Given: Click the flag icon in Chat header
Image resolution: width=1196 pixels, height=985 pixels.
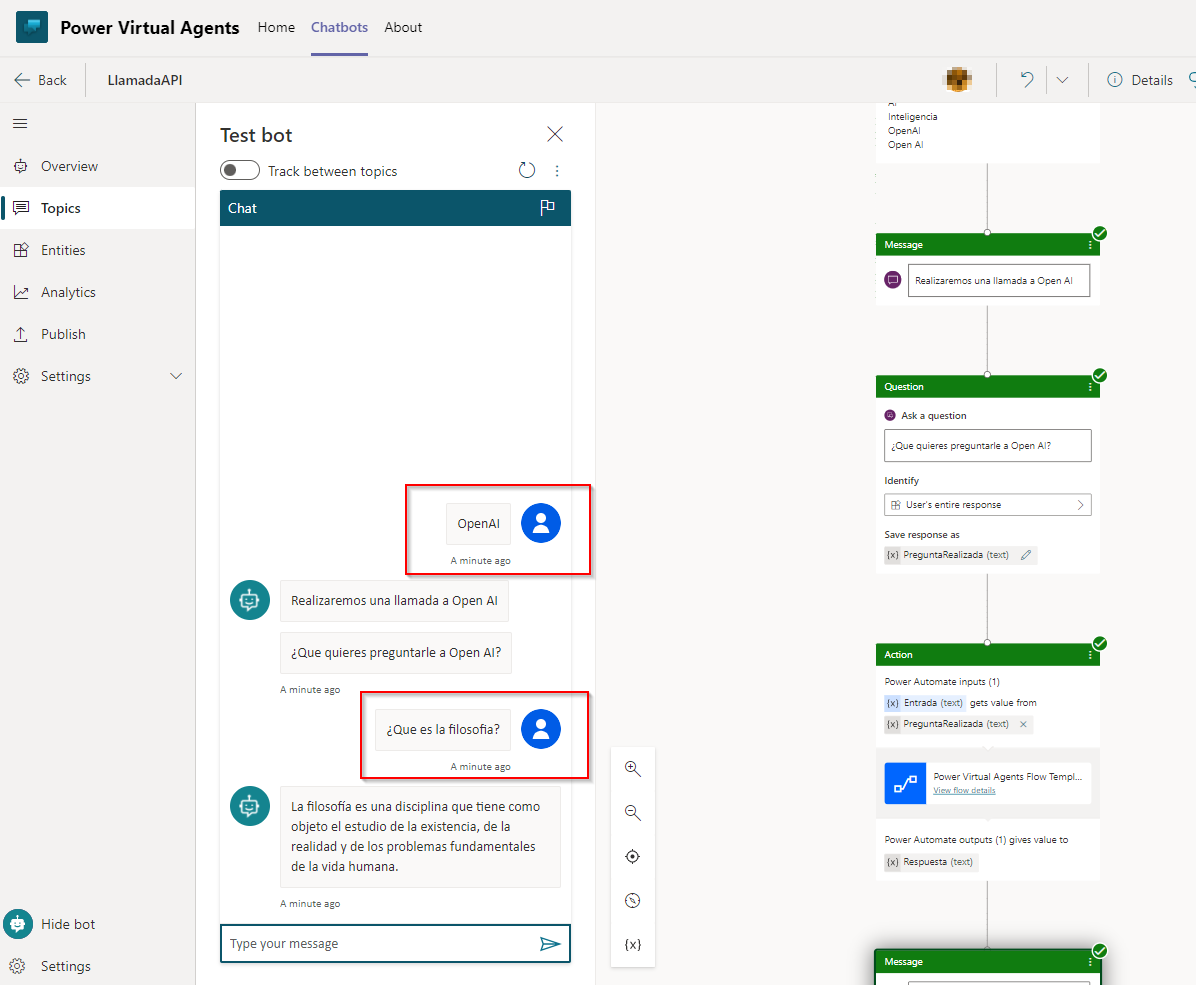Looking at the screenshot, I should 547,208.
